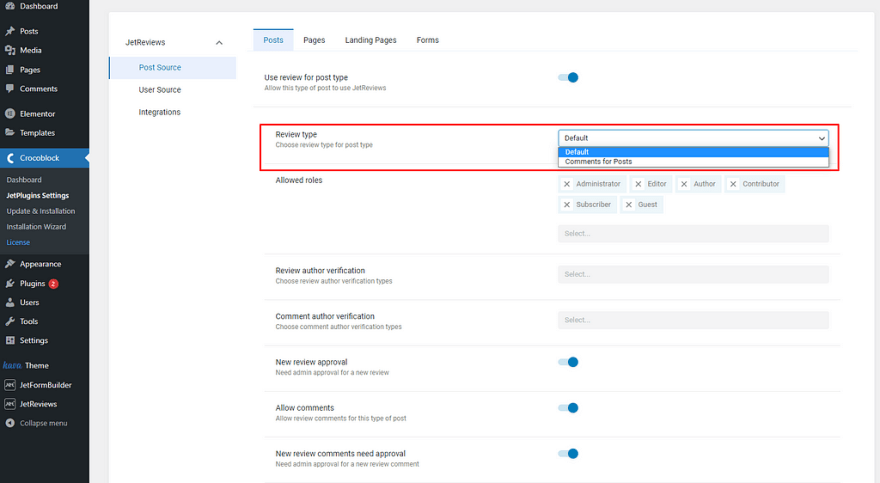Image resolution: width=880 pixels, height=483 pixels.
Task: Click the Collapse menu arrow icon
Action: click(10, 423)
